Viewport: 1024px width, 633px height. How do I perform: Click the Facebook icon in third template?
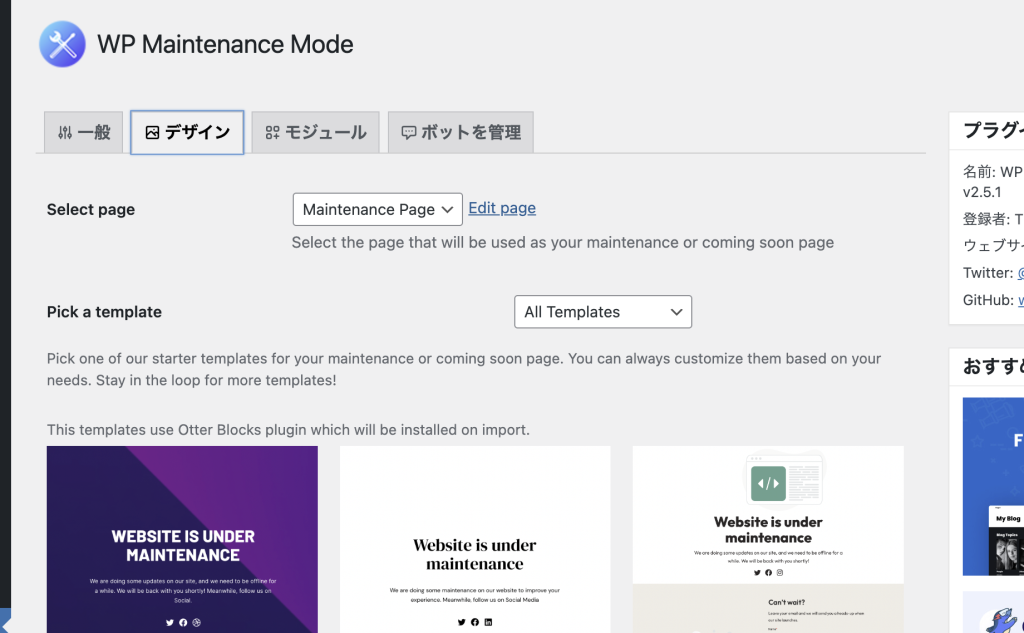click(x=768, y=572)
